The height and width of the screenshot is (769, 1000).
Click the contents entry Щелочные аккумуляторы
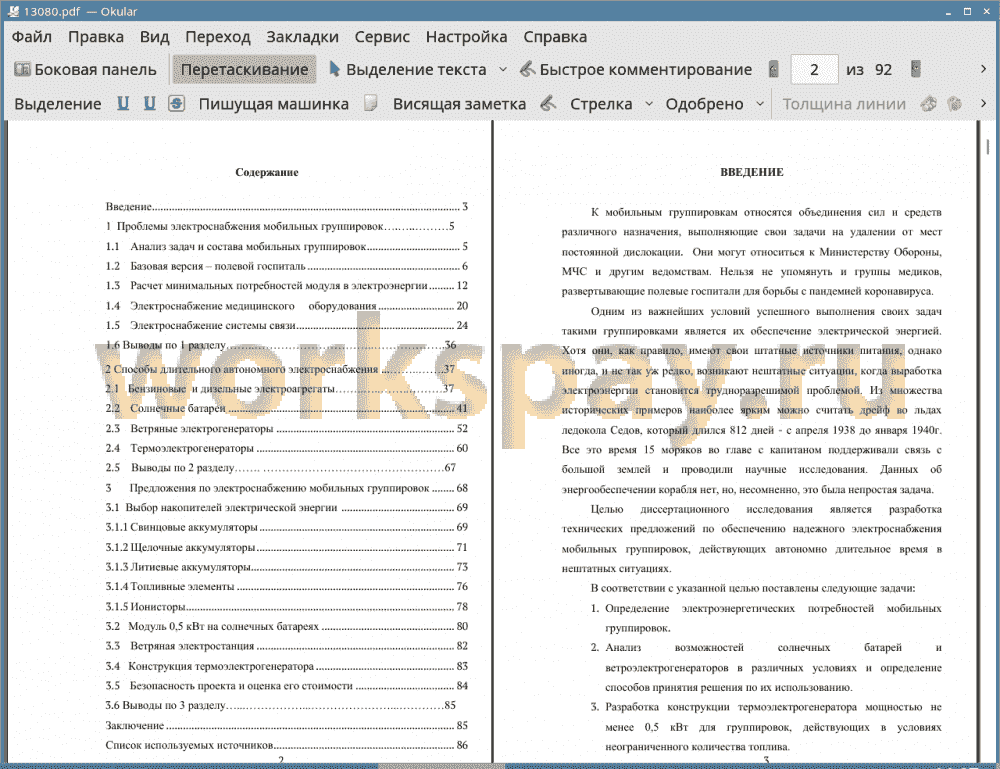click(x=287, y=547)
